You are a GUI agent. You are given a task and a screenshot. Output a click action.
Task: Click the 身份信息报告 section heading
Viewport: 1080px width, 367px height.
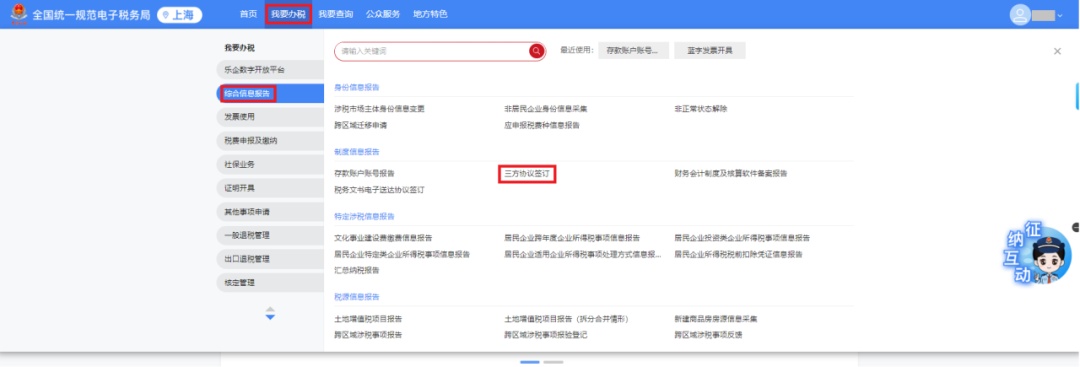coord(357,87)
